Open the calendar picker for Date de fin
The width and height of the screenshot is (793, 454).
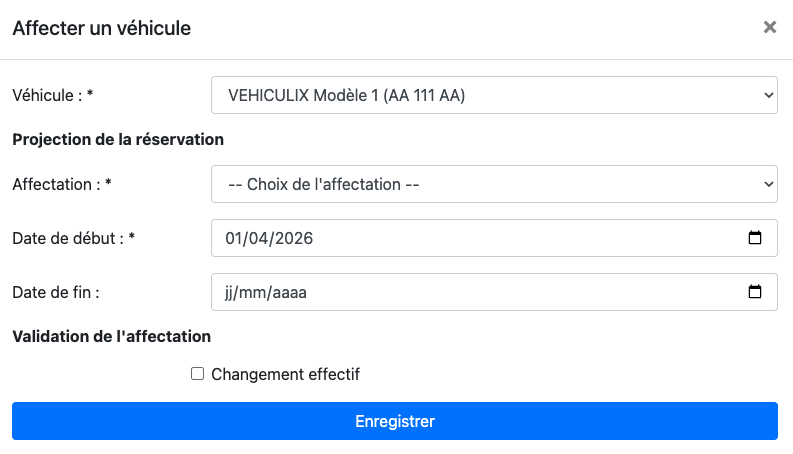[755, 292]
